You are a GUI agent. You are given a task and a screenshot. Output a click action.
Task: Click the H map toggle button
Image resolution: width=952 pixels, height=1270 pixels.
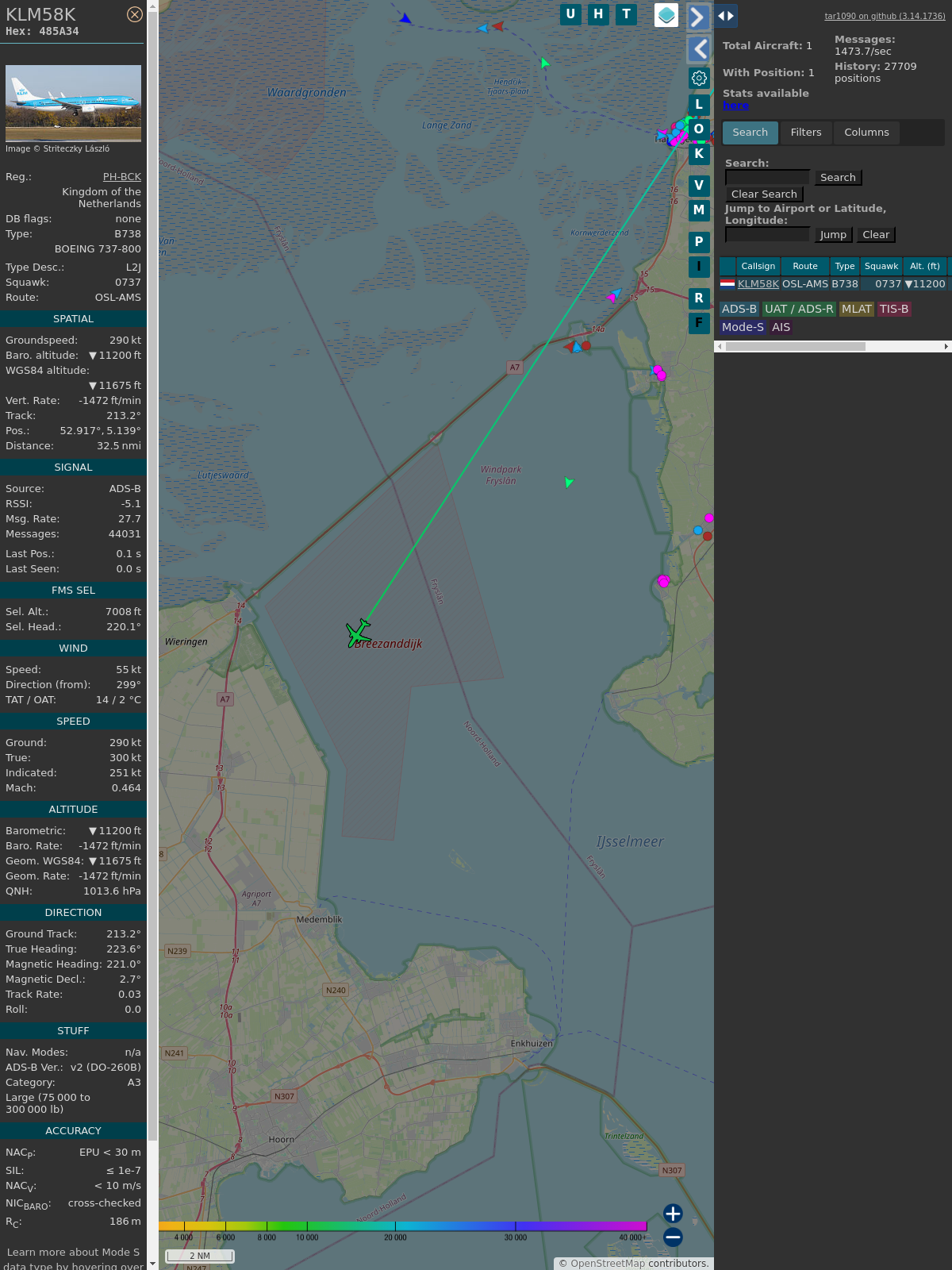click(598, 14)
